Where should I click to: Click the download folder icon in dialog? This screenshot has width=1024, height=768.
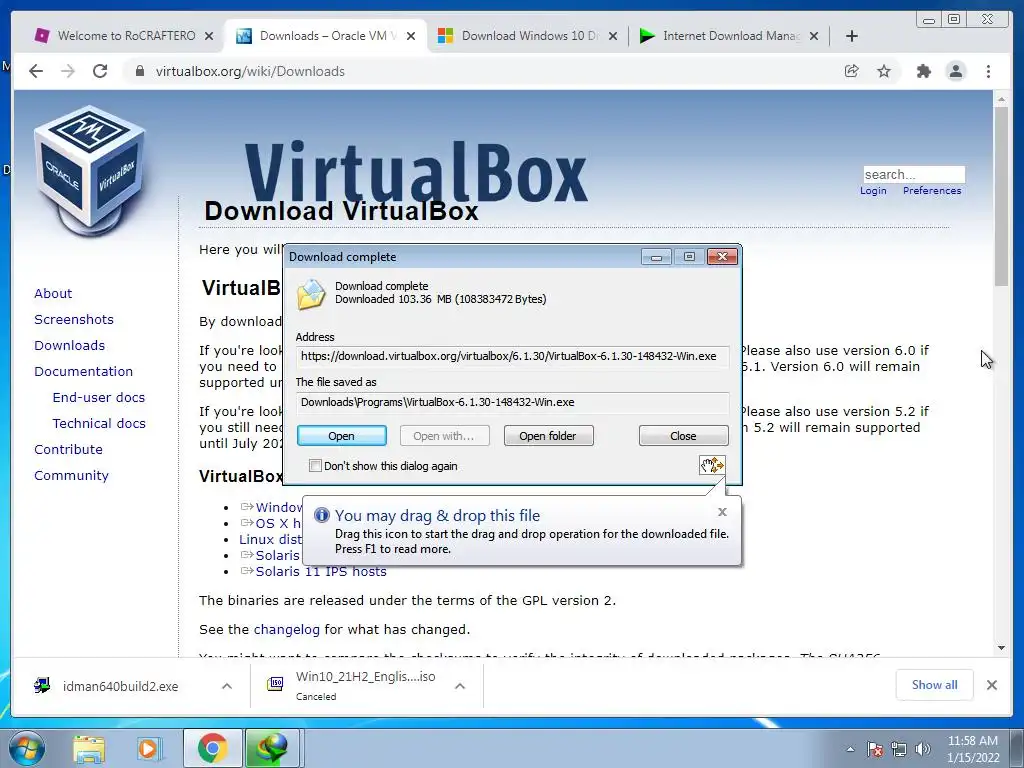[311, 294]
